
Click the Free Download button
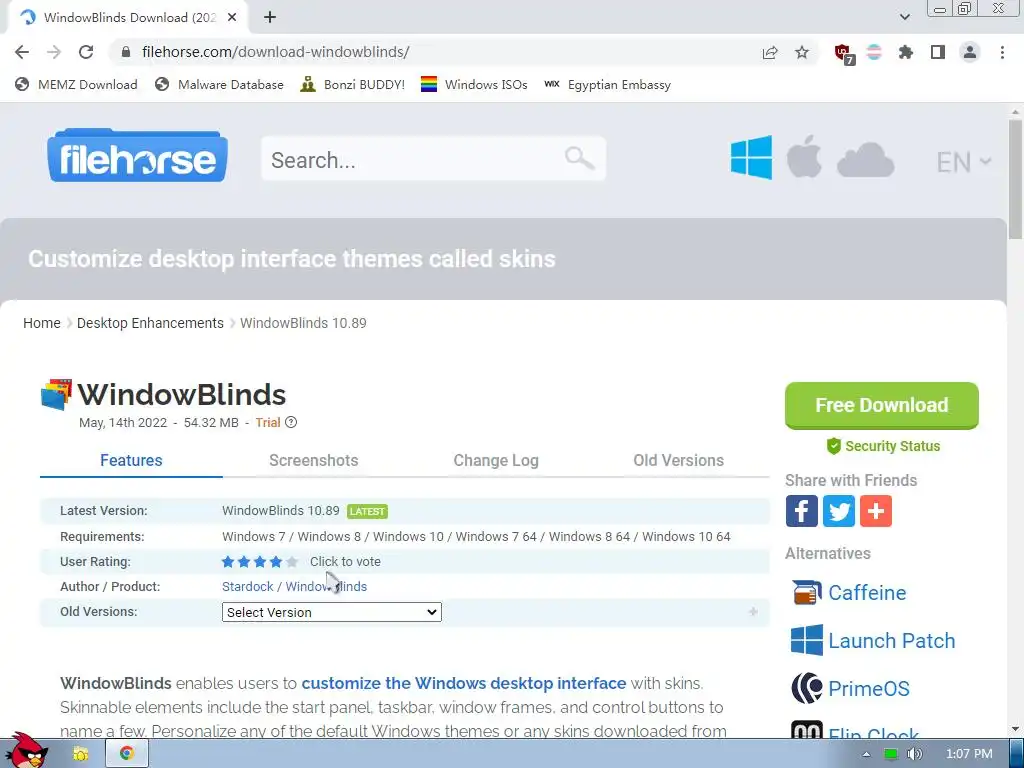pos(882,406)
